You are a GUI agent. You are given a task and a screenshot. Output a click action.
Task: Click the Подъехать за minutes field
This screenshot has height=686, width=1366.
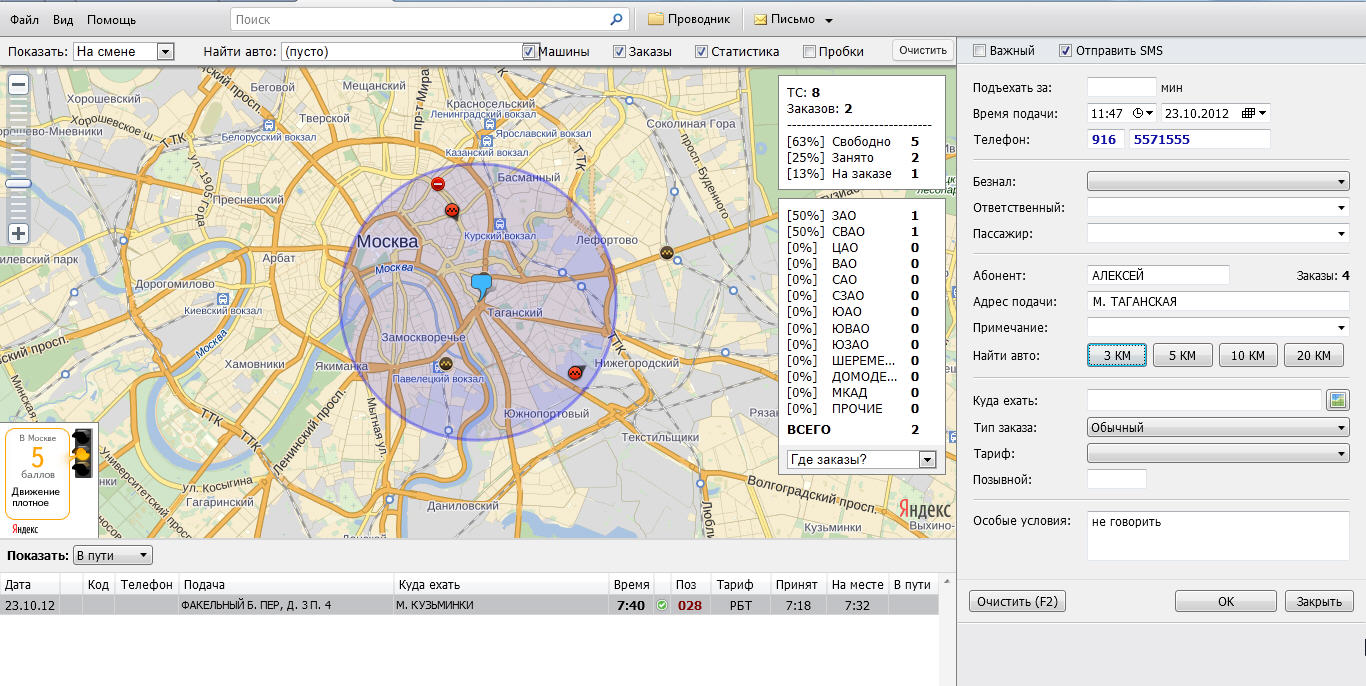coord(1121,87)
